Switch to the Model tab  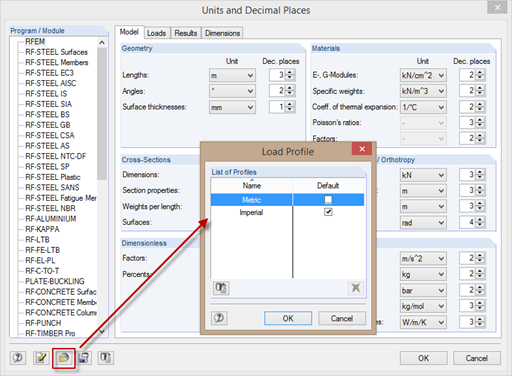[129, 32]
